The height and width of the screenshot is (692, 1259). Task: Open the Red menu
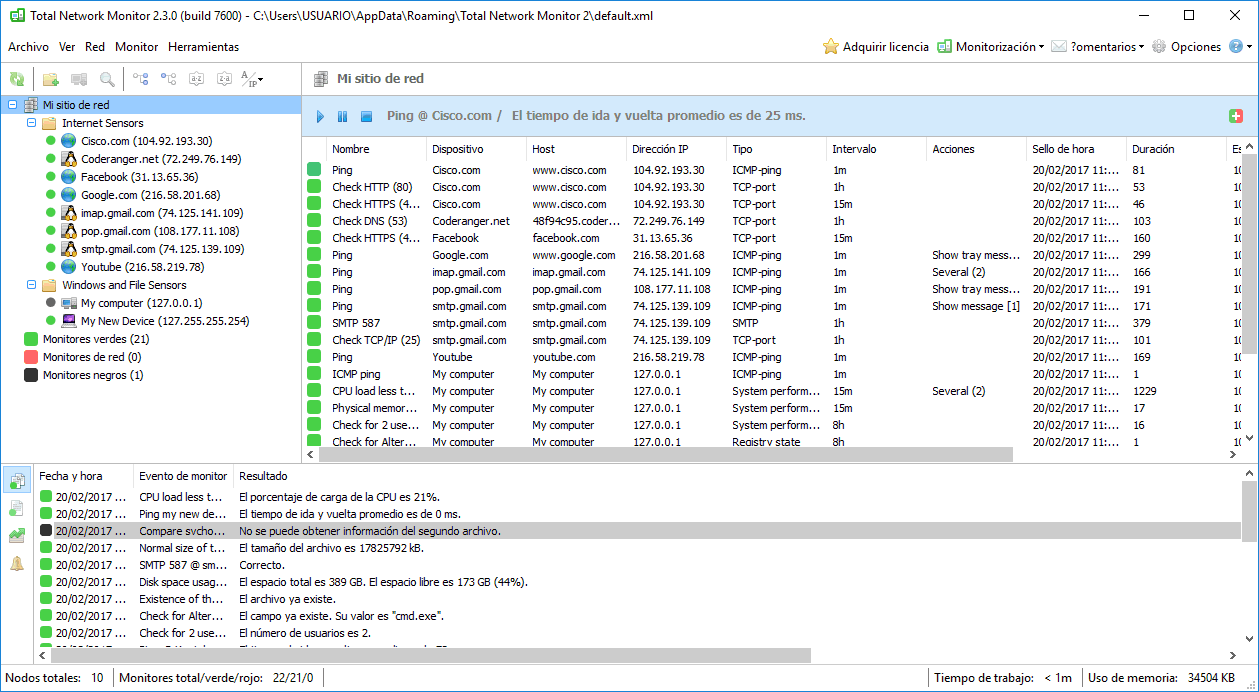tap(95, 47)
